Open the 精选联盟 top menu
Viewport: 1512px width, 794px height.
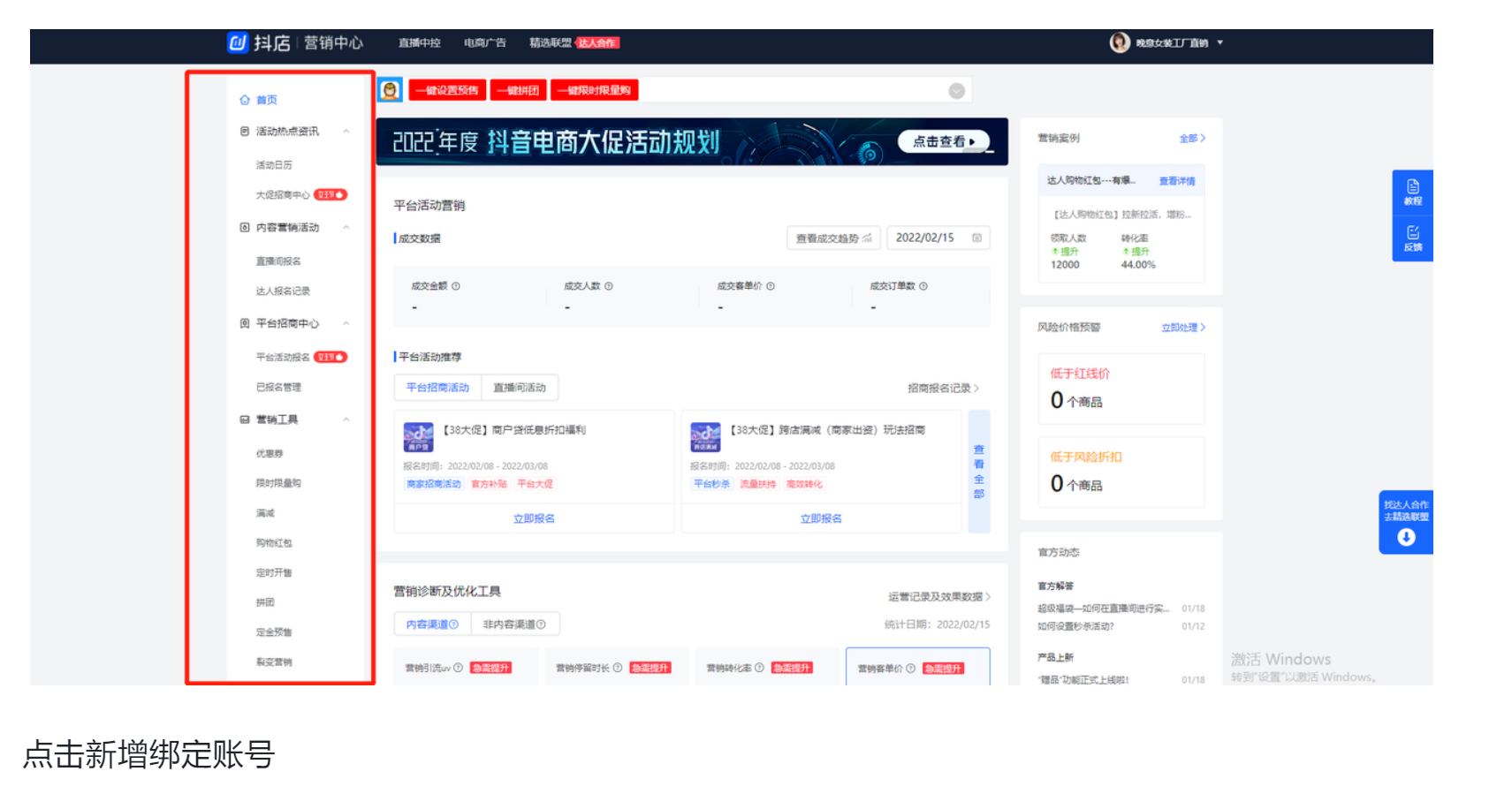pyautogui.click(x=551, y=42)
